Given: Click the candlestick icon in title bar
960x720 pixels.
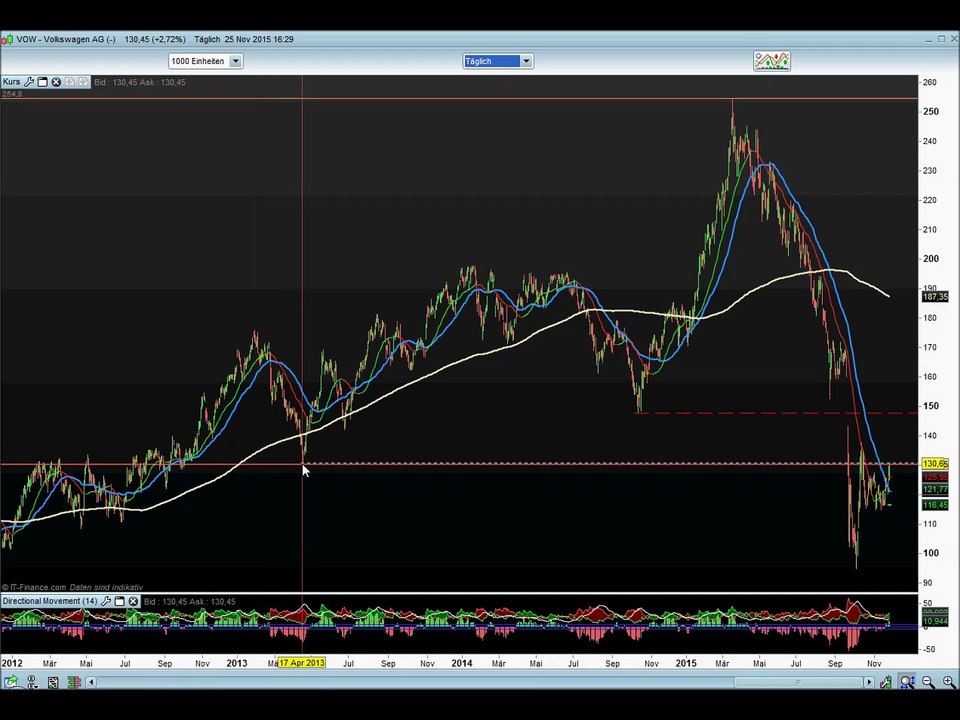Looking at the screenshot, I should coord(7,39).
